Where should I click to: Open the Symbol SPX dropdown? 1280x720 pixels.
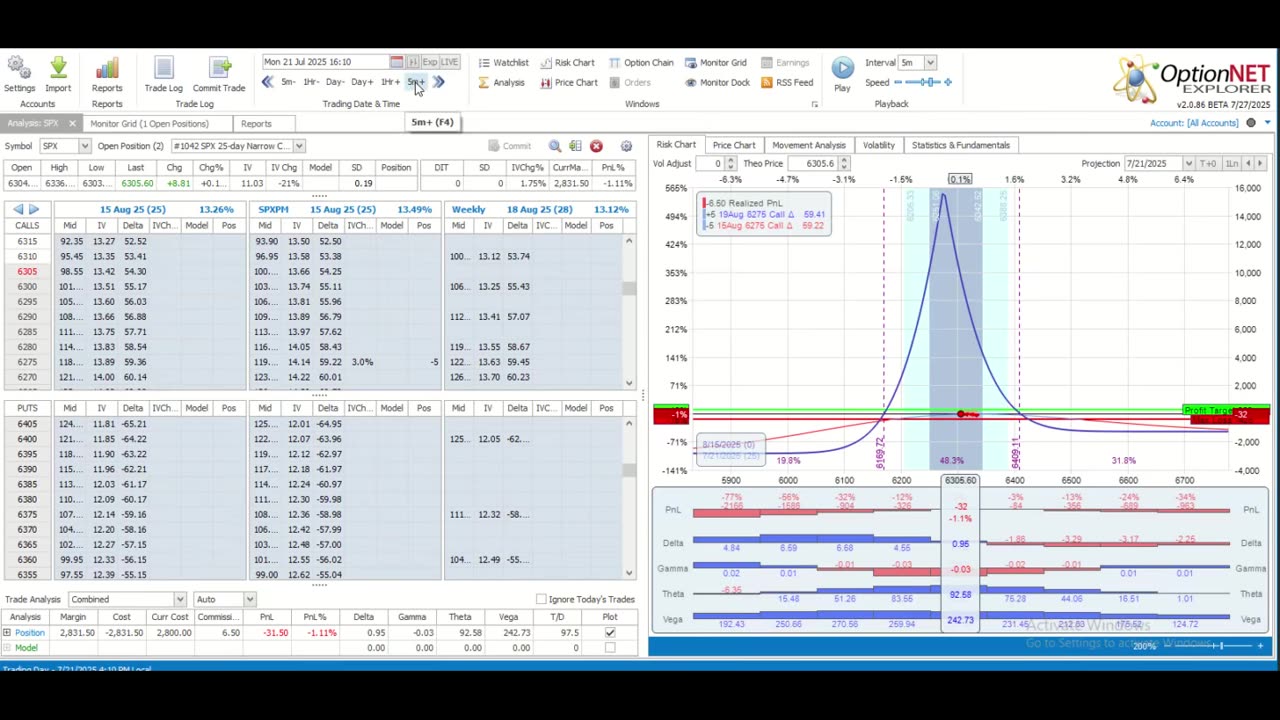[x=84, y=146]
